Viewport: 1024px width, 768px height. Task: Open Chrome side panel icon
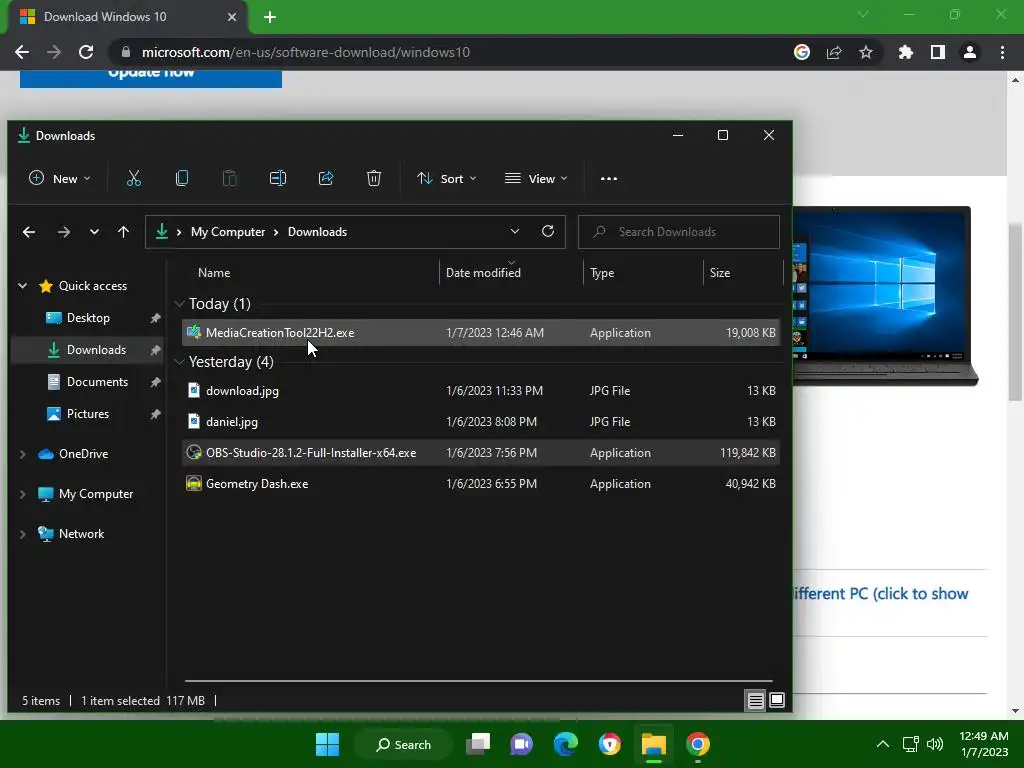tap(938, 52)
